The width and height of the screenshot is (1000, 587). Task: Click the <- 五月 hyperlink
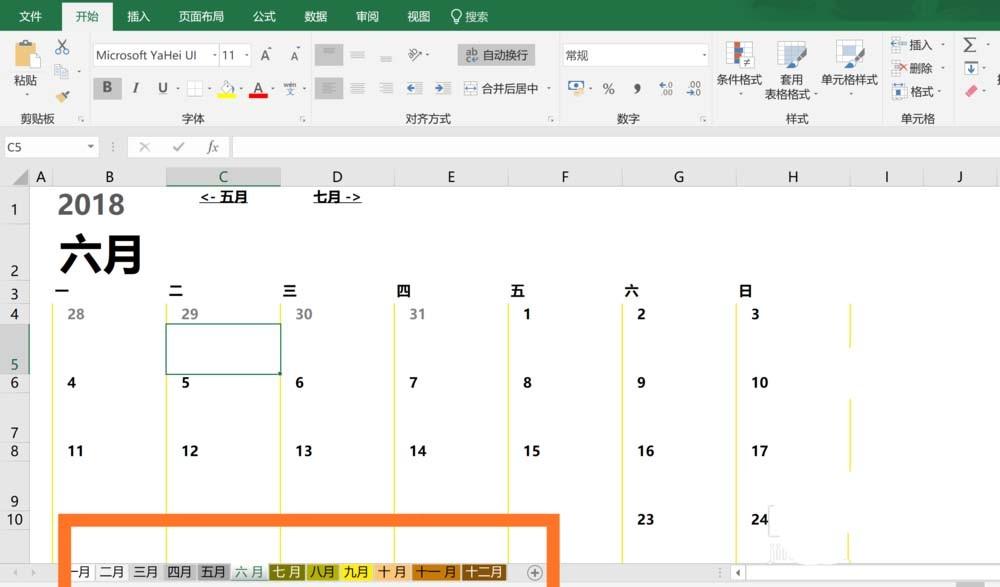(x=222, y=197)
